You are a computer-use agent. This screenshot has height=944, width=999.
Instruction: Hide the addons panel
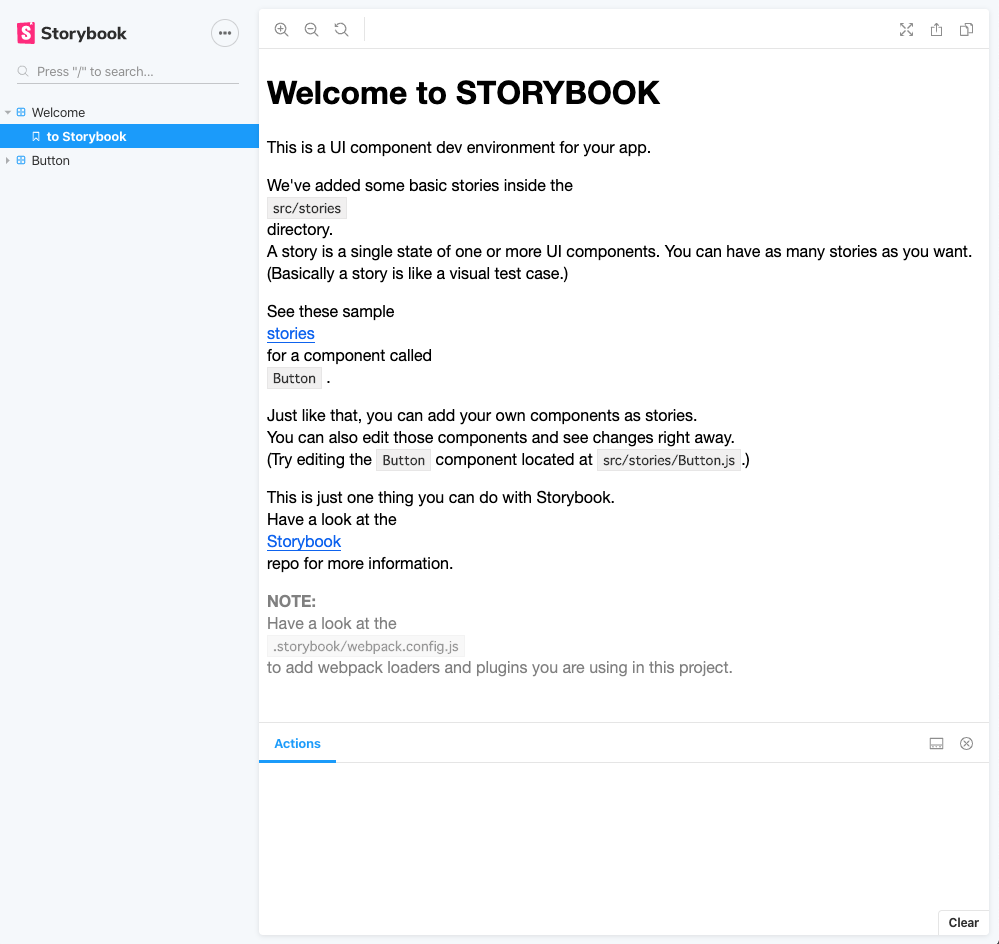point(967,743)
